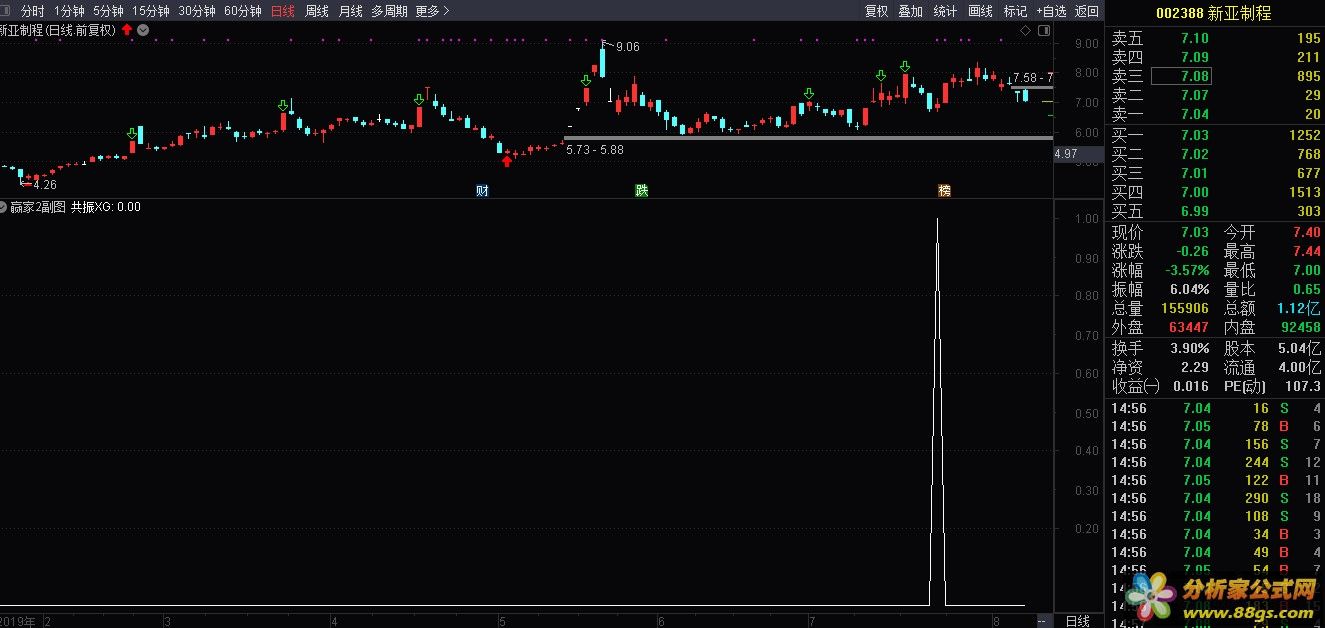Click the 总额 value 1.12亿
Viewport: 1325px width, 628px height.
[x=1299, y=308]
